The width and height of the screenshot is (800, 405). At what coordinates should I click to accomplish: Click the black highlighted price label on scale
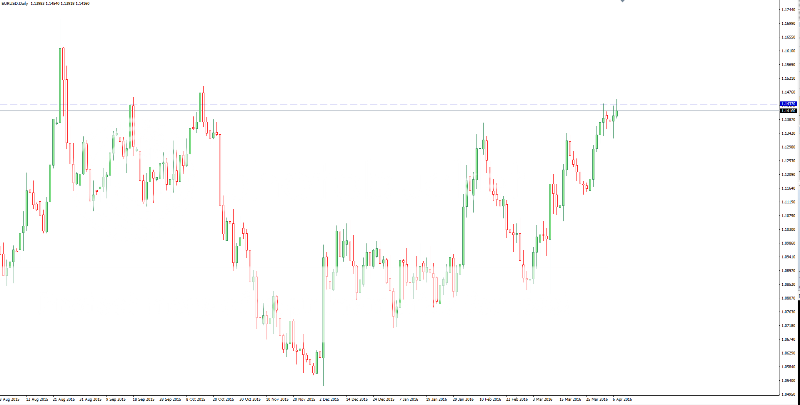point(789,110)
